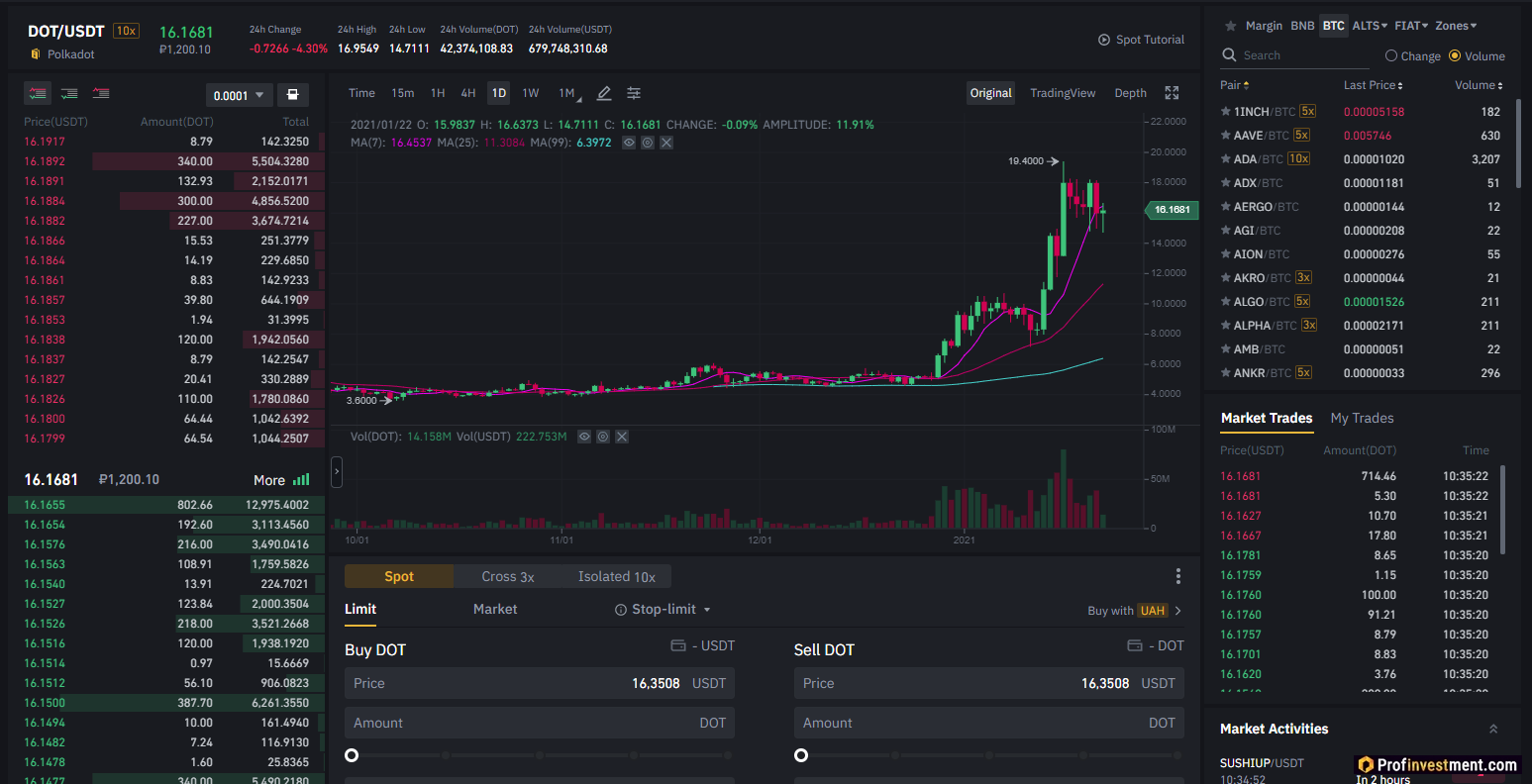1532x784 pixels.
Task: Show combined buy and sell order book view
Action: click(x=39, y=93)
